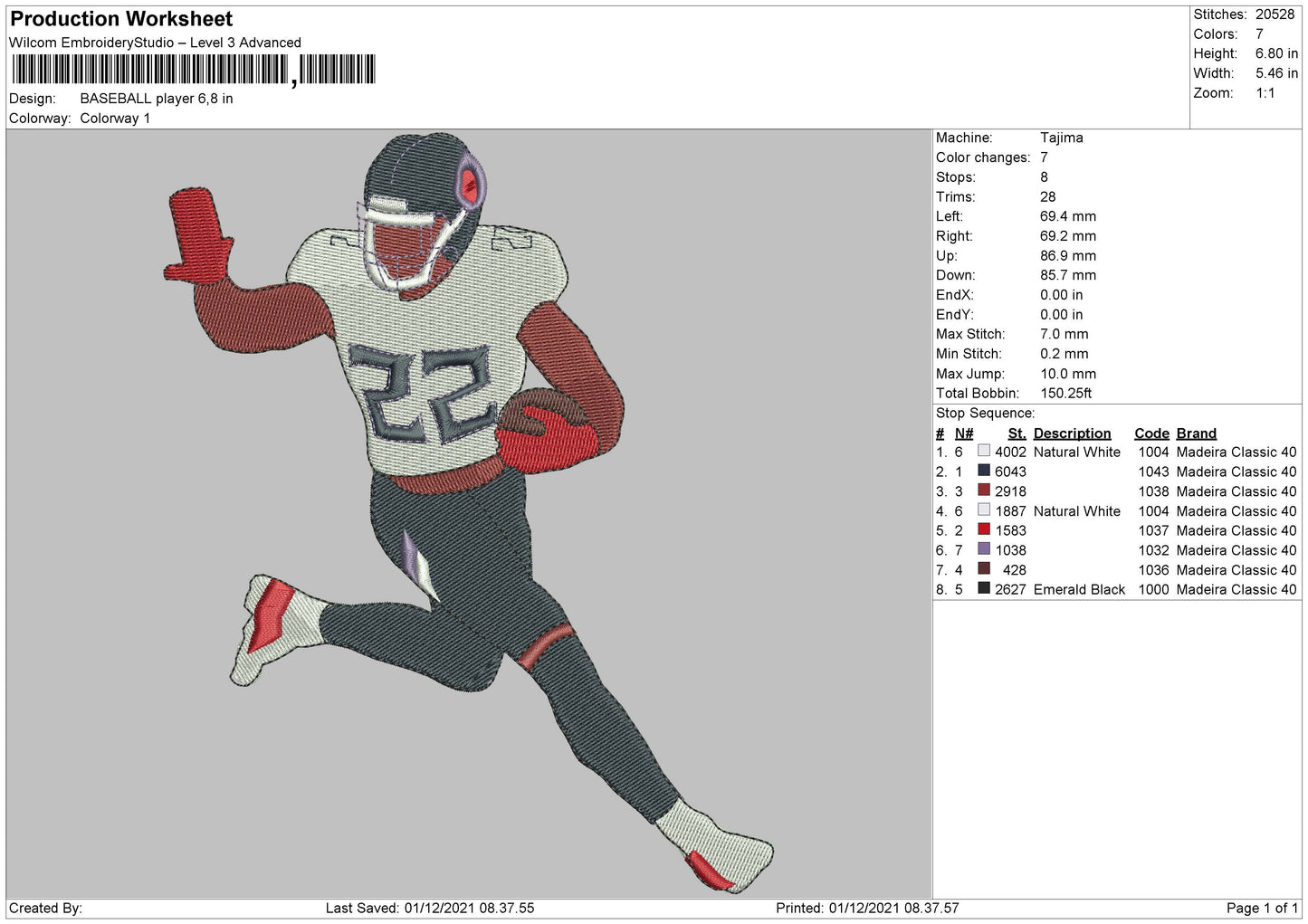Select the Left value '69.4 mm'
This screenshot has height=924, width=1308.
tap(1068, 216)
